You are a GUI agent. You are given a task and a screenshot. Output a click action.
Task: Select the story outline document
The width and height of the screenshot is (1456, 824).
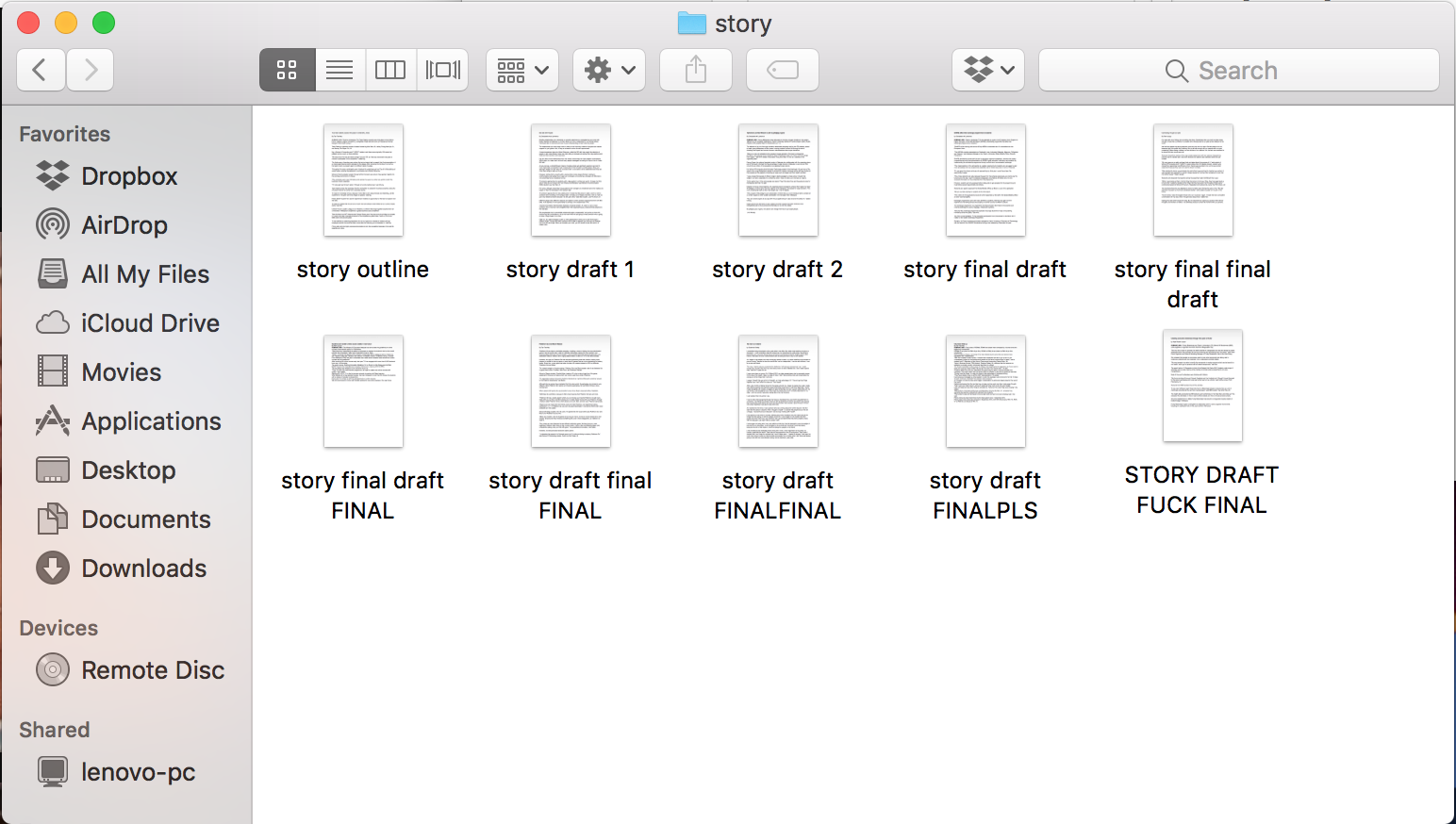tap(363, 181)
